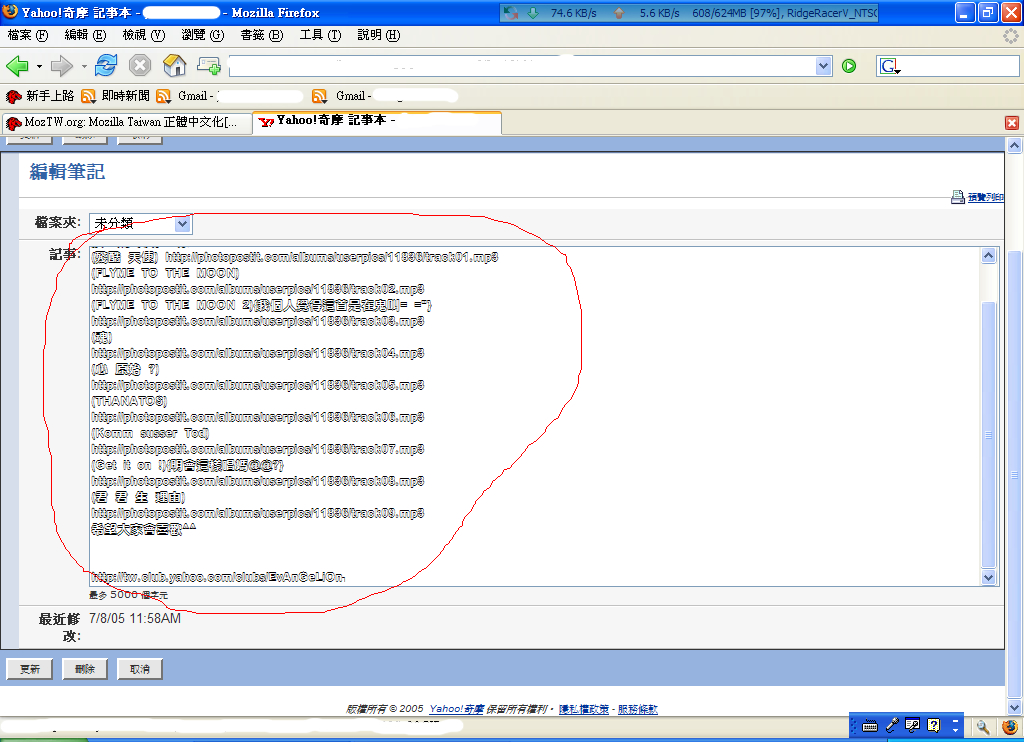Click the note textarea scroll-down arrow

pyautogui.click(x=988, y=577)
